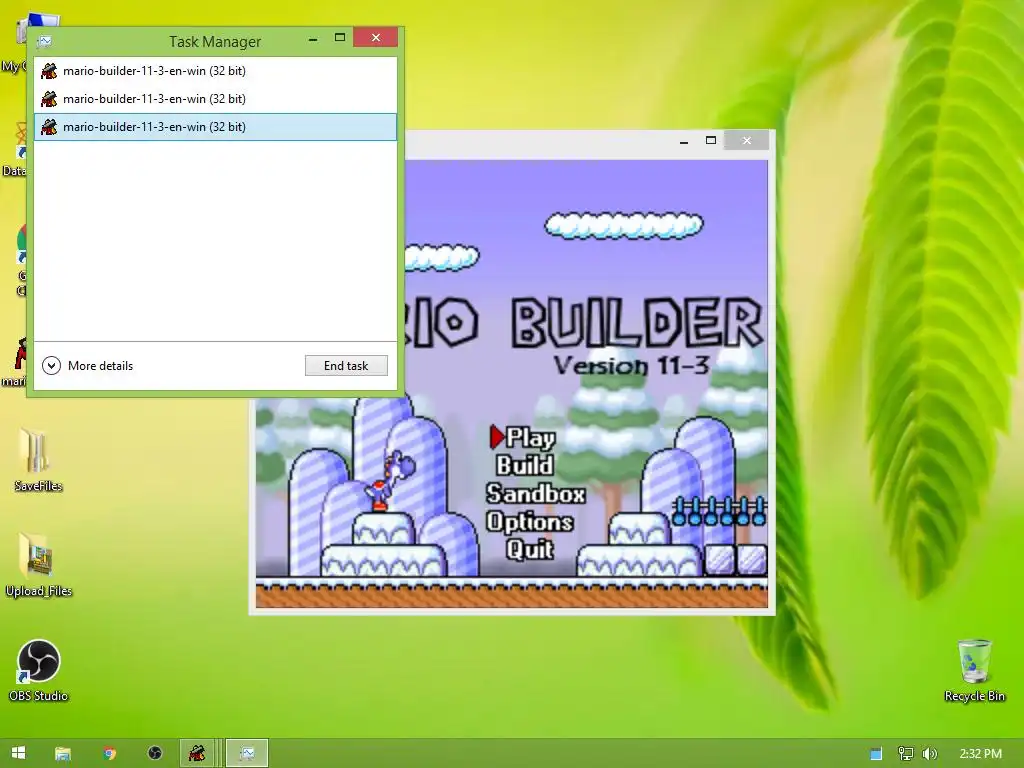Viewport: 1024px width, 768px height.
Task: Click the mario icon of the third process
Action: click(x=49, y=127)
